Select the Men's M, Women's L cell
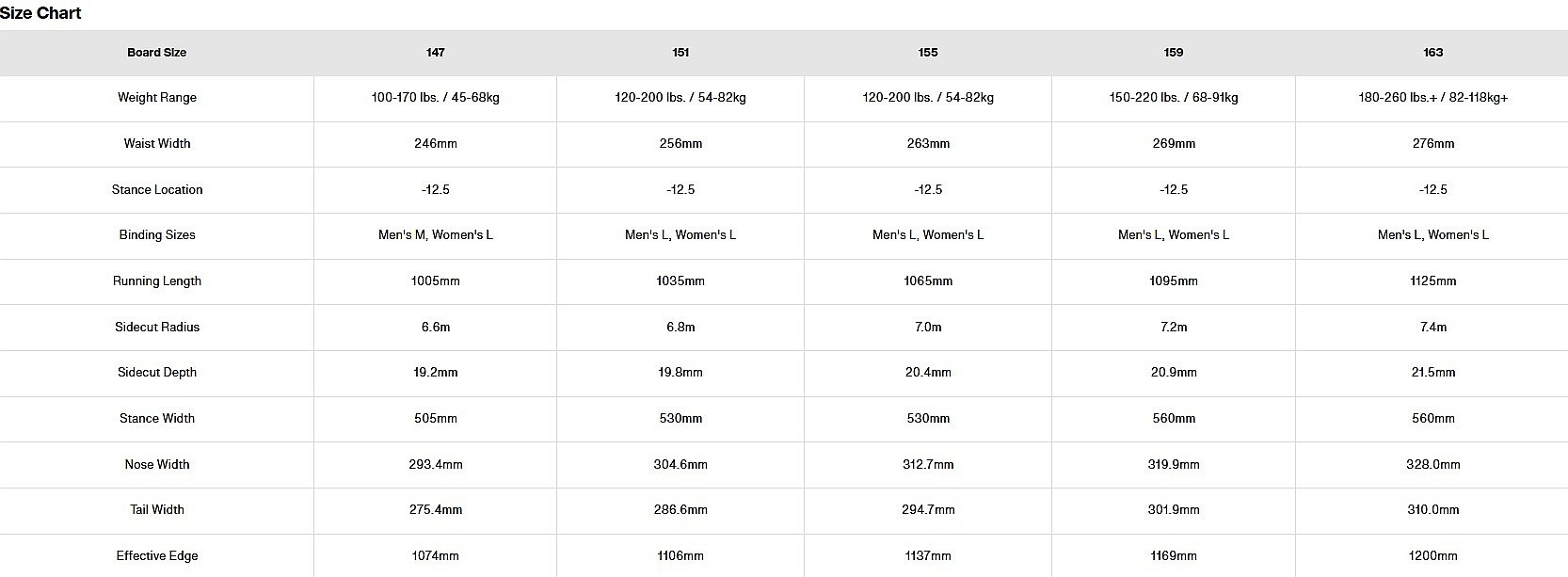 435,235
